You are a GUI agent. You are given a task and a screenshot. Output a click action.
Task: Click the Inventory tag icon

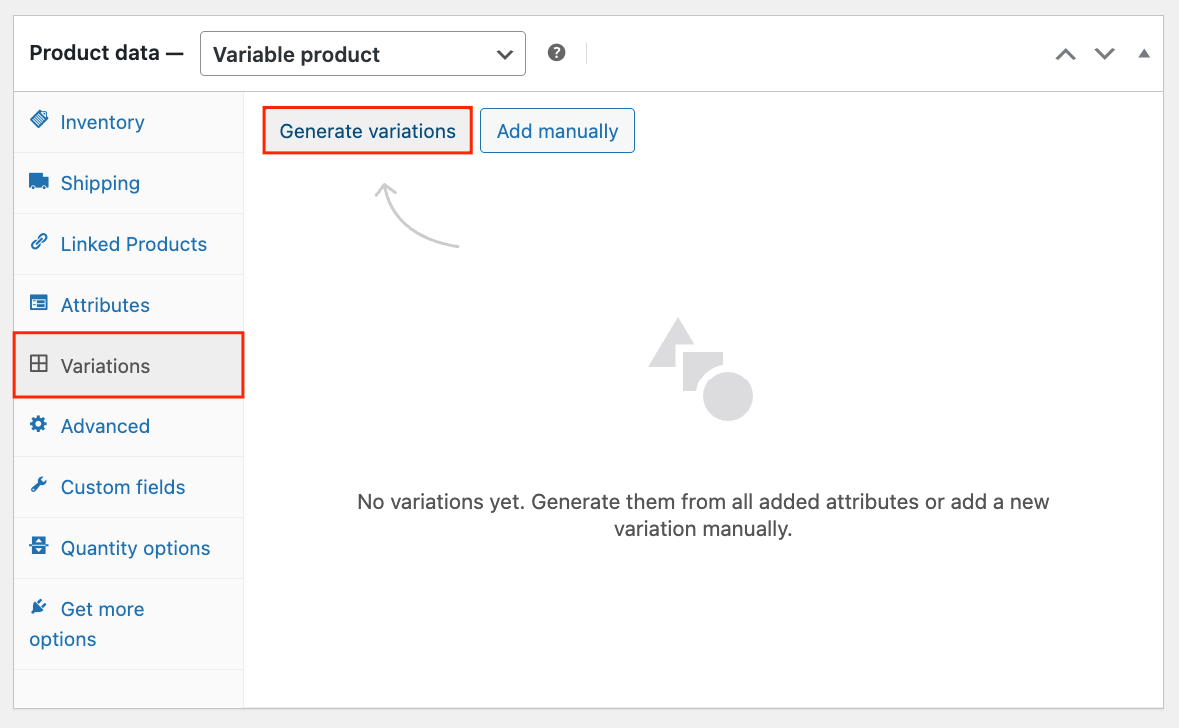39,119
